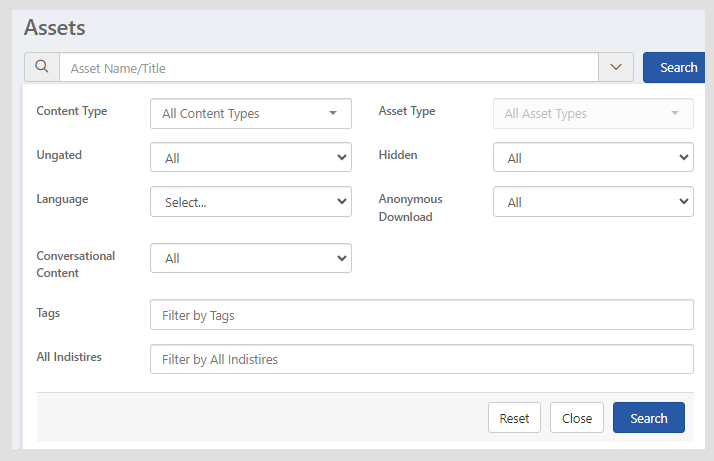The image size is (714, 461).
Task: Open the Anonymous Download dropdown
Action: (593, 202)
